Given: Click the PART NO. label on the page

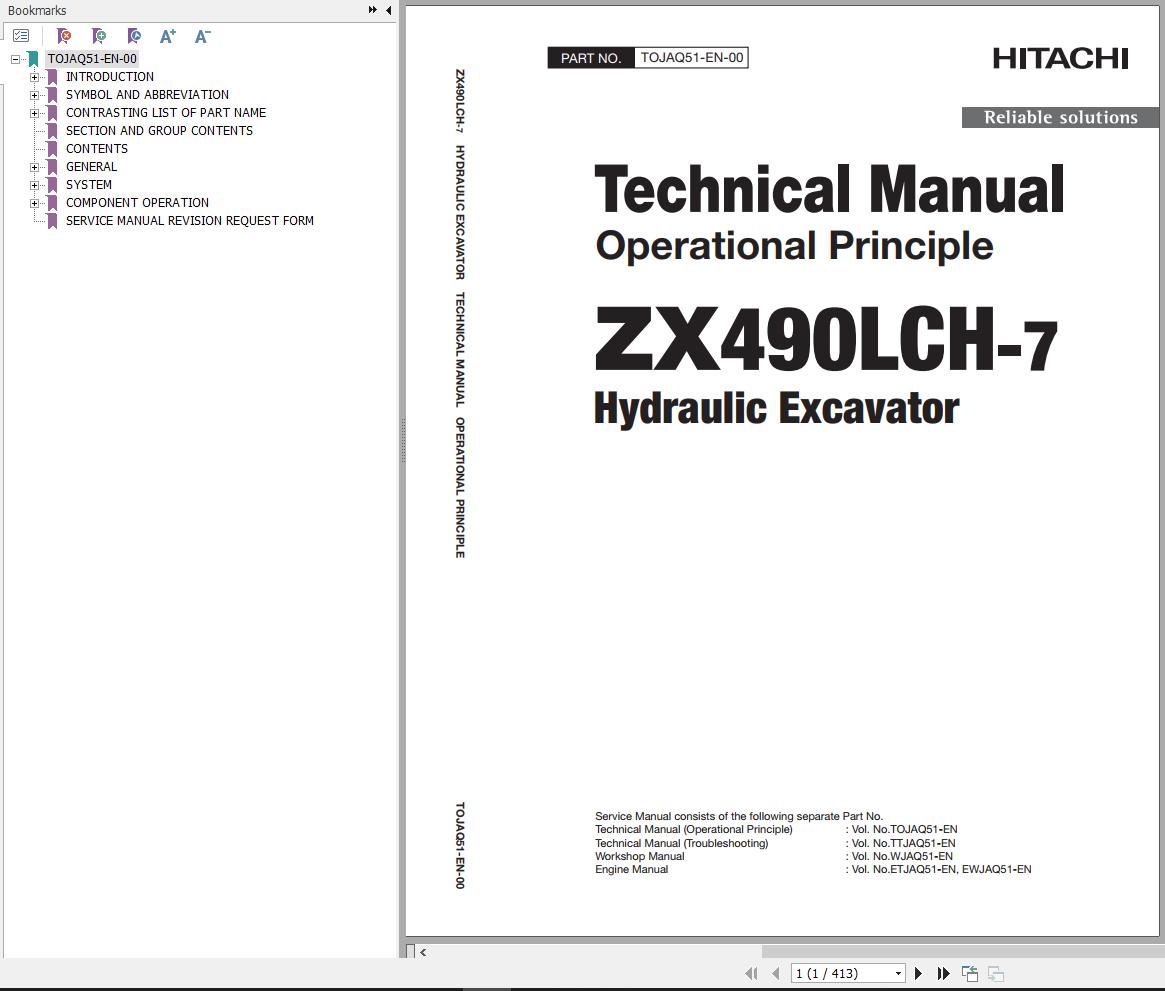Looking at the screenshot, I should pos(591,58).
